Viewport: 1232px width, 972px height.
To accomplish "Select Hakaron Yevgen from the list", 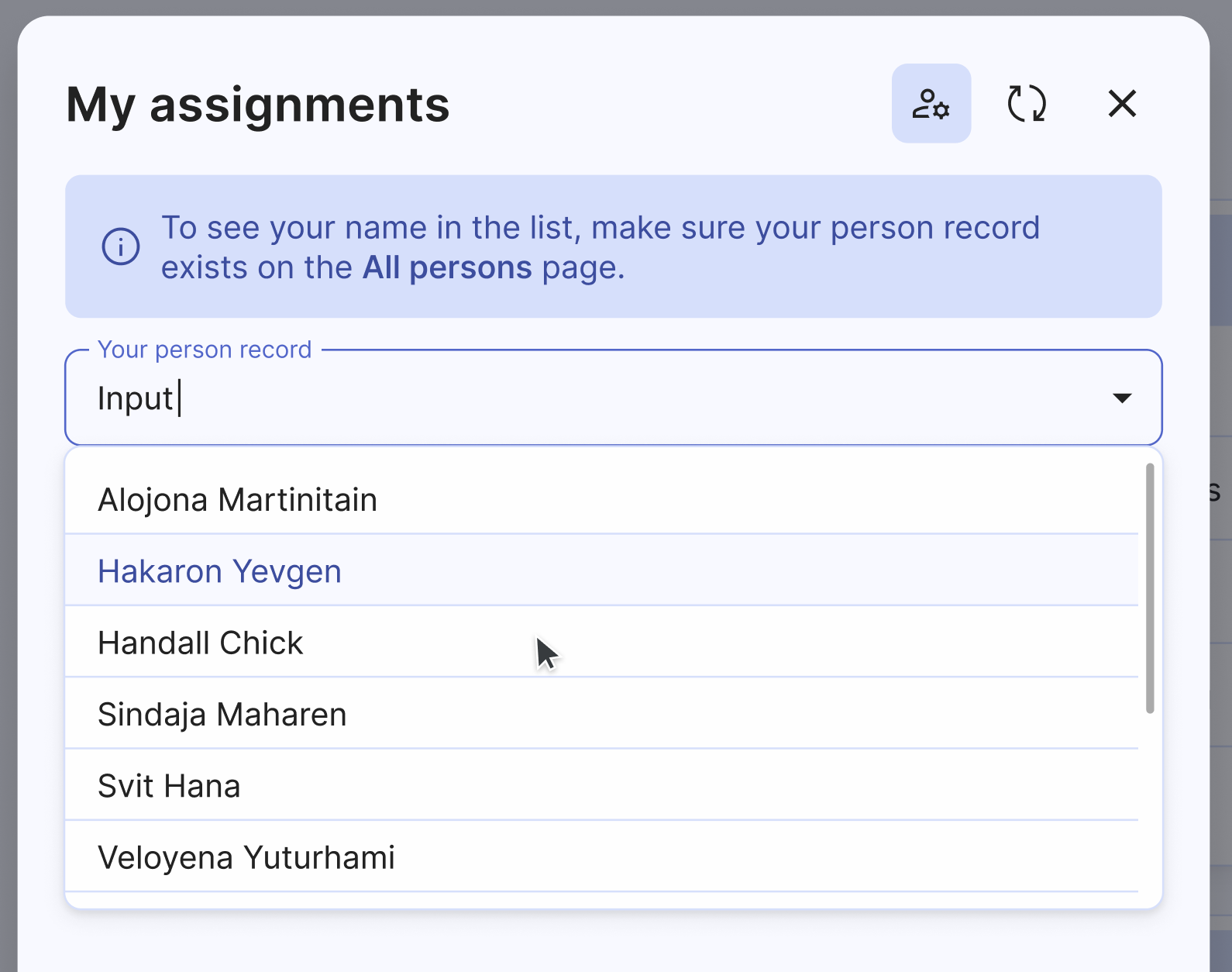I will [601, 570].
